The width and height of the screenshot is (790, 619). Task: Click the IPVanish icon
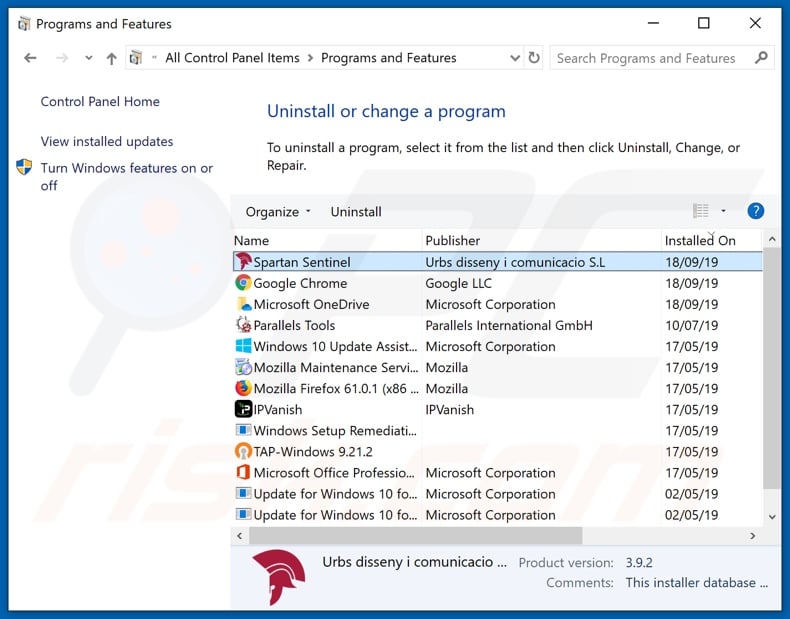(243, 409)
